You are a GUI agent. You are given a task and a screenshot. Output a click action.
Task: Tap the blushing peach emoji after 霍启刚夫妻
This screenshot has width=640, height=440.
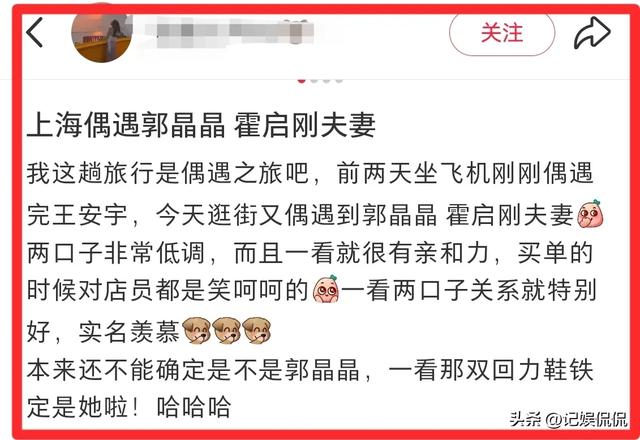[x=590, y=214]
